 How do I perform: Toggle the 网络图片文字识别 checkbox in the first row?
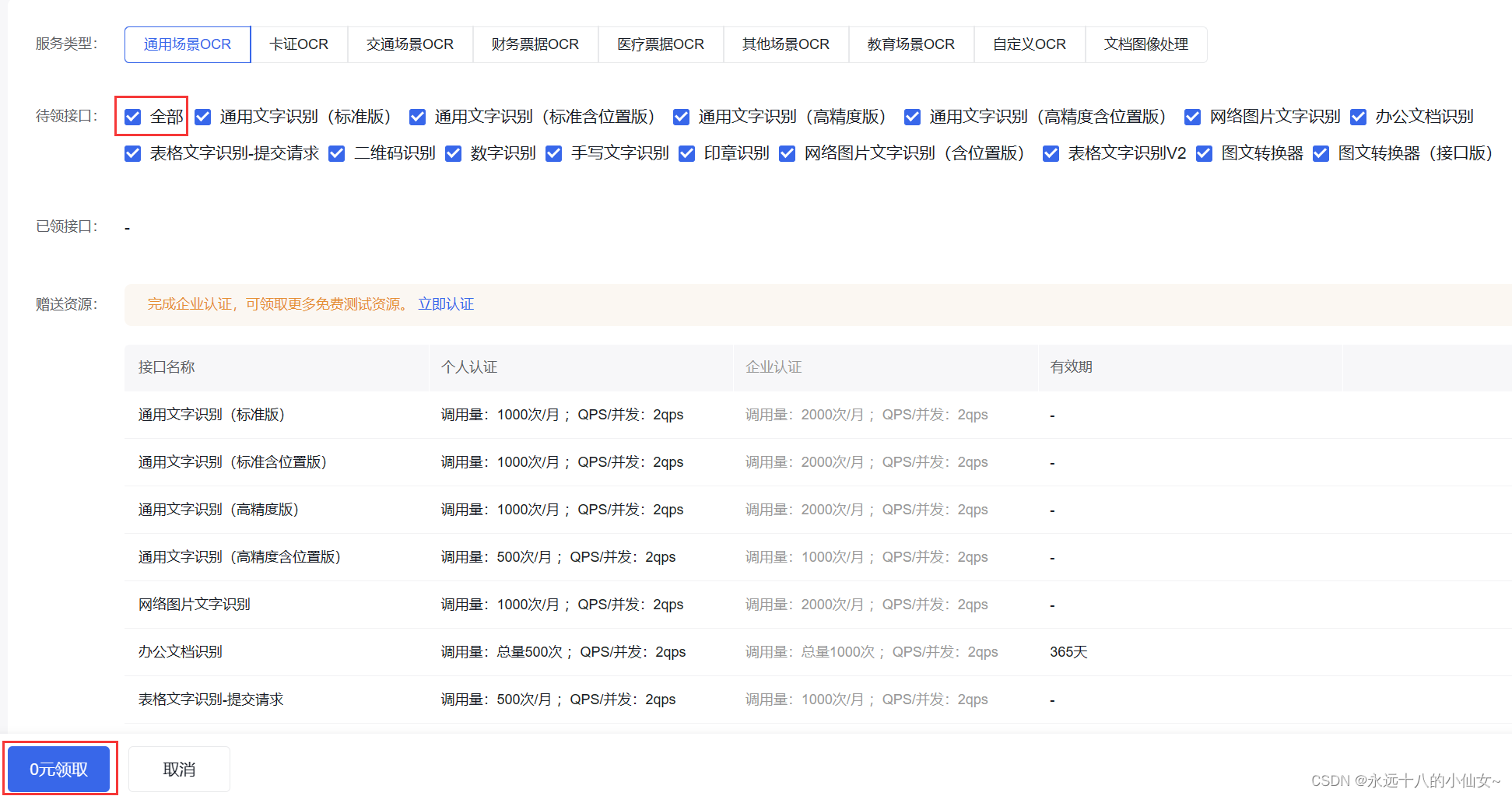click(x=1192, y=117)
